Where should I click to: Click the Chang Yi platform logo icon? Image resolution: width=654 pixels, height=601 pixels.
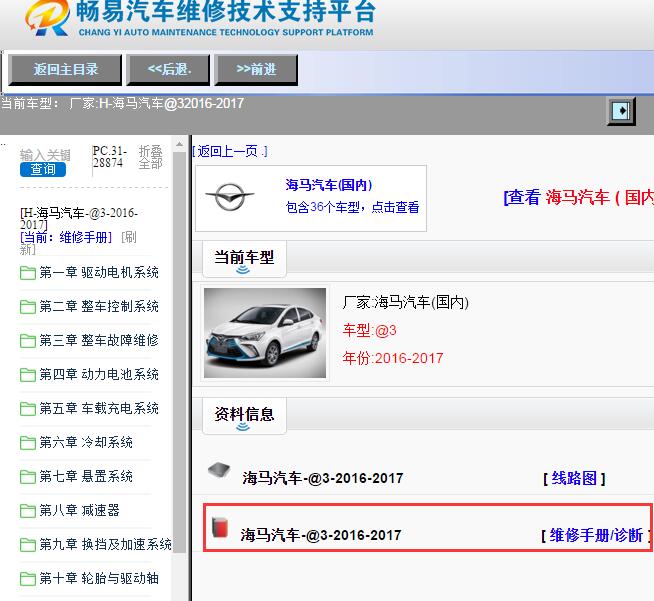coord(48,19)
